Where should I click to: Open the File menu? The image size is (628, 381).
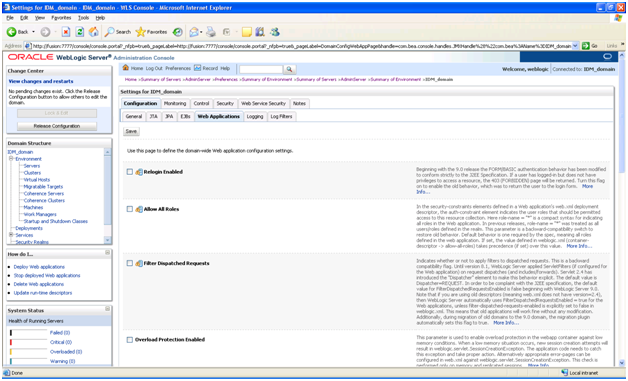point(10,18)
